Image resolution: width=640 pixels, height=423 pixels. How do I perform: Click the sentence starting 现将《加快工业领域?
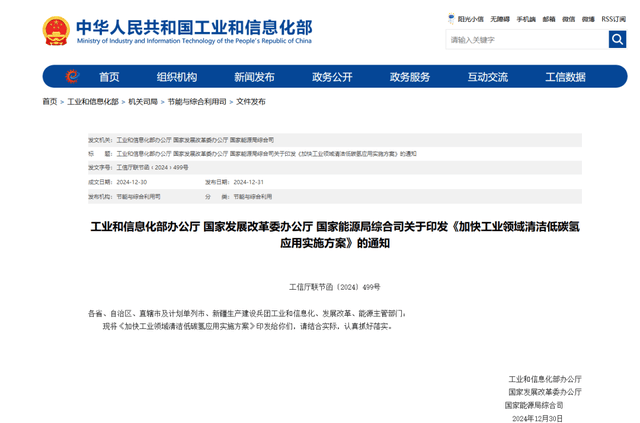[x=248, y=326]
